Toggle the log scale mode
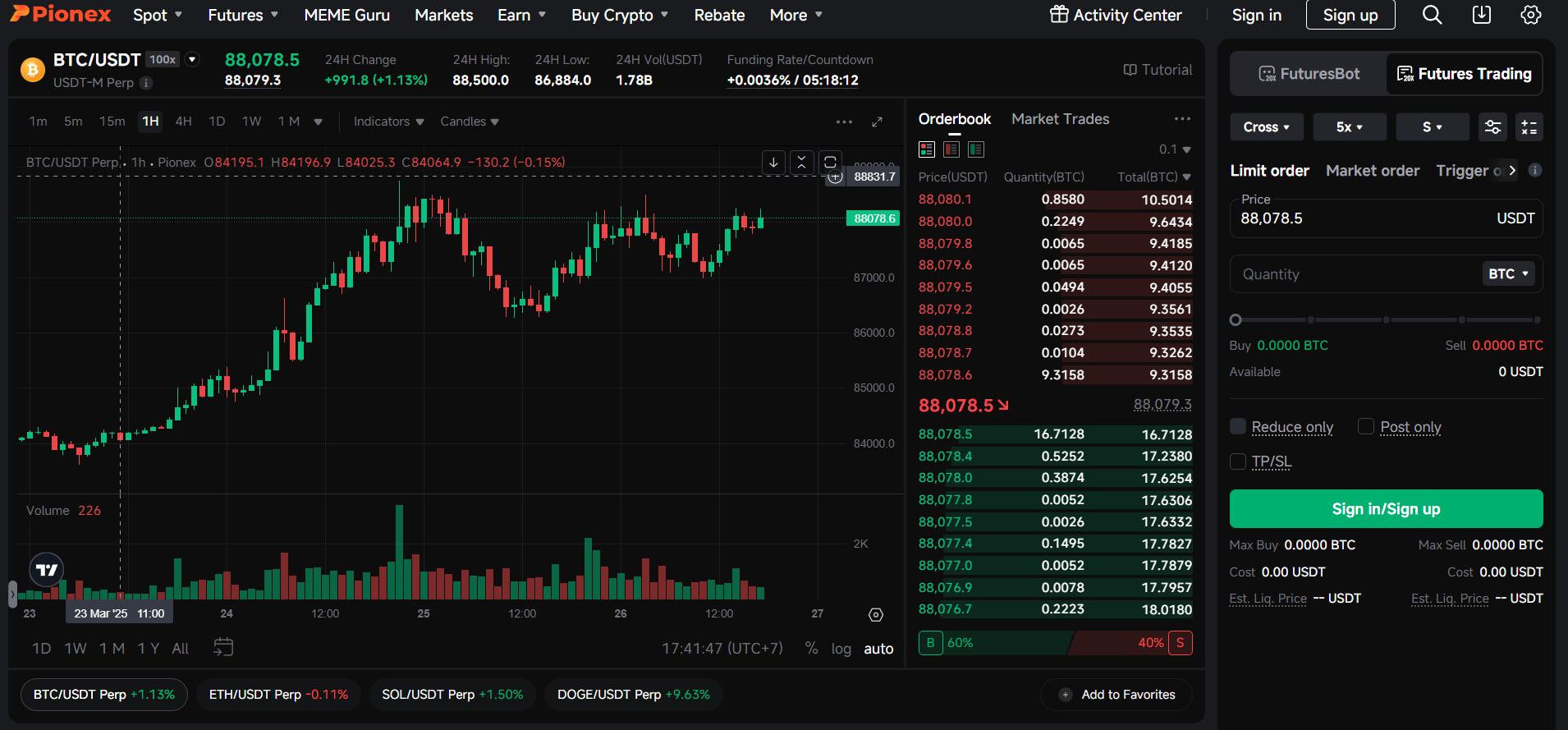 point(841,649)
